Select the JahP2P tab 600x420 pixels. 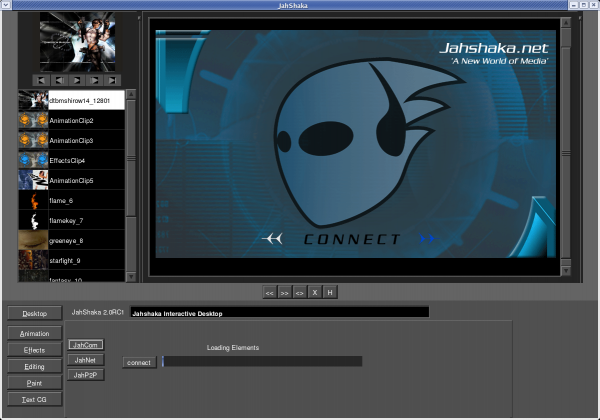(85, 374)
